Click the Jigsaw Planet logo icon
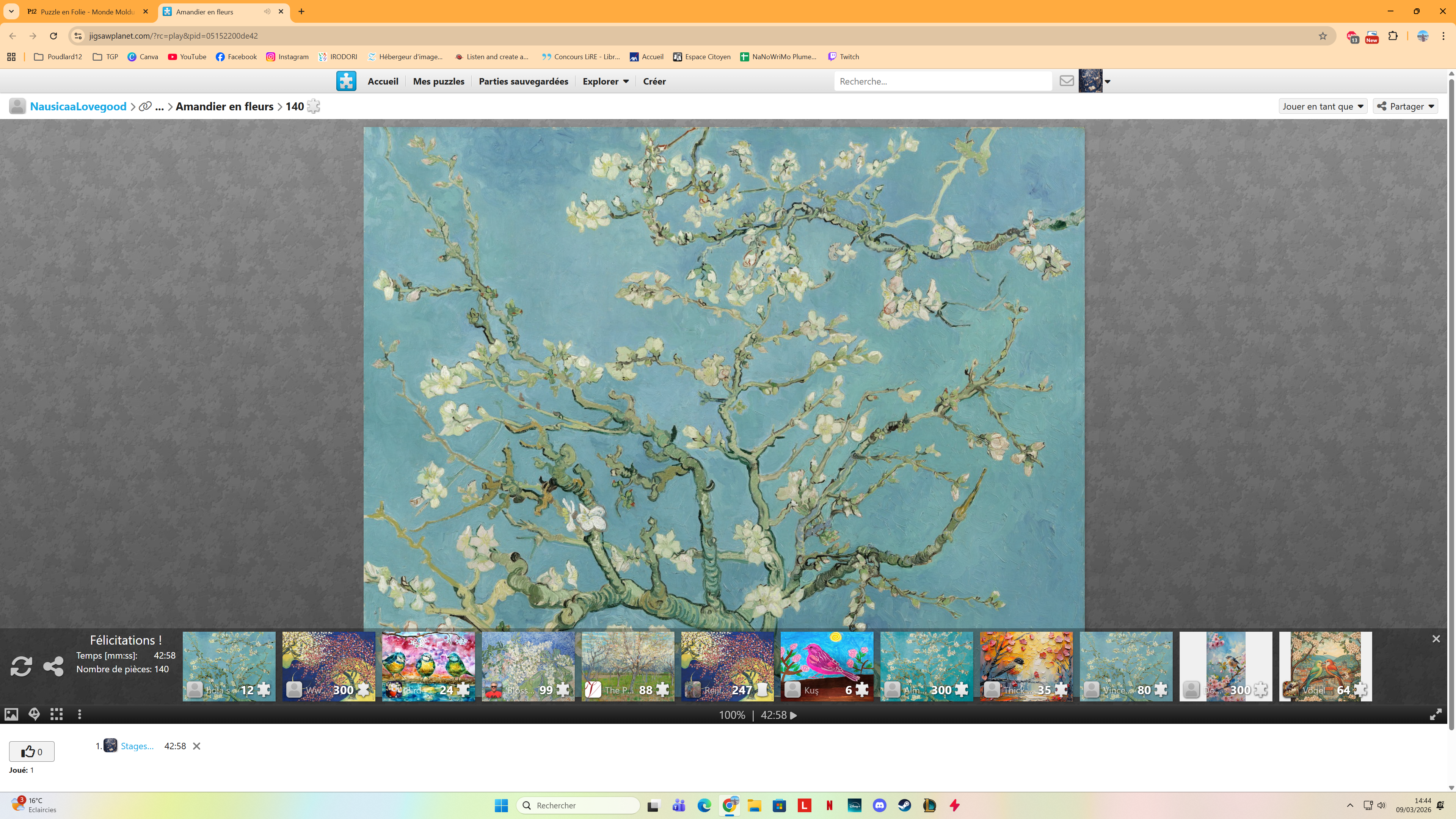 coord(346,81)
